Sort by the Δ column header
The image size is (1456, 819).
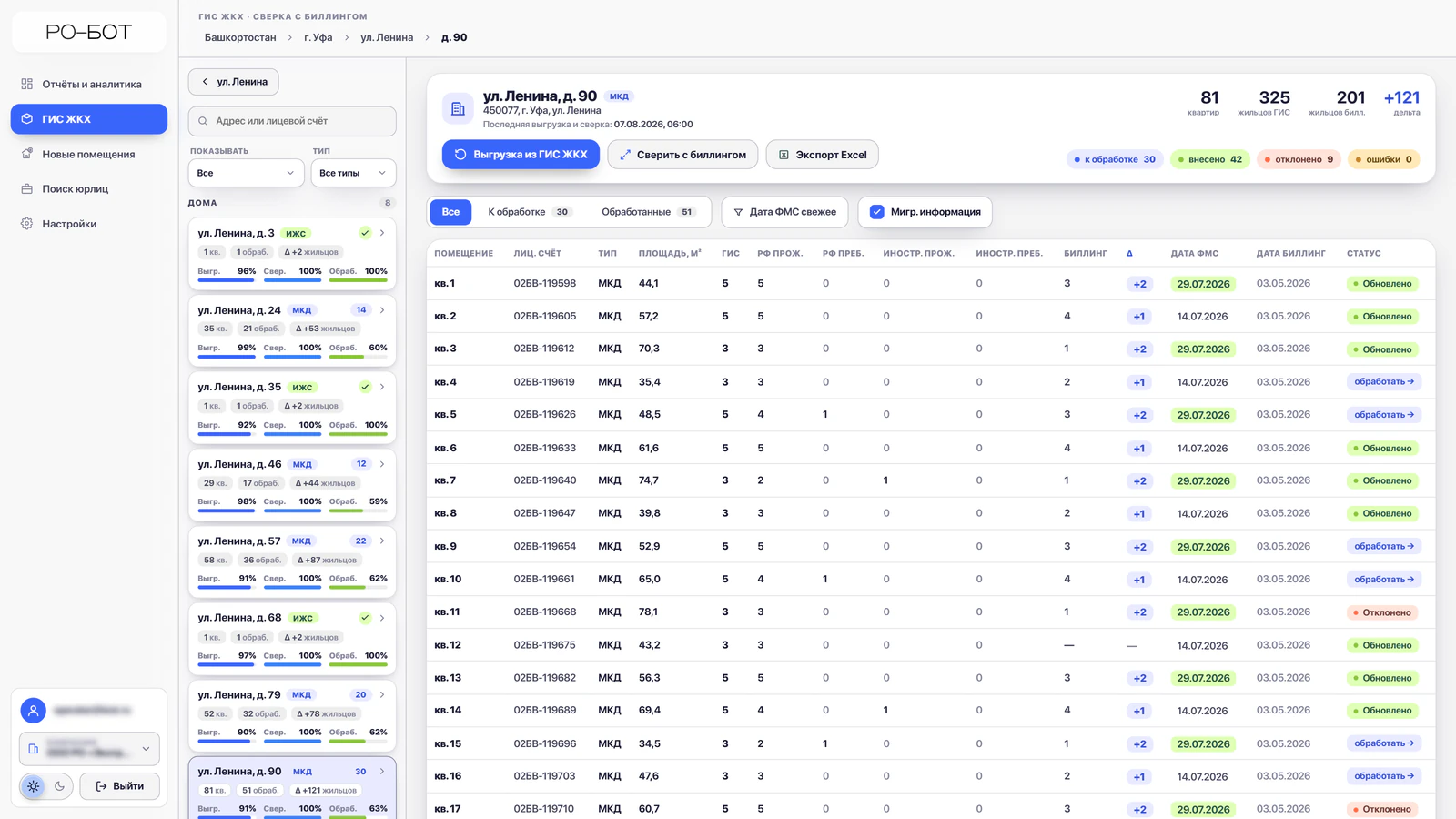pyautogui.click(x=1129, y=253)
